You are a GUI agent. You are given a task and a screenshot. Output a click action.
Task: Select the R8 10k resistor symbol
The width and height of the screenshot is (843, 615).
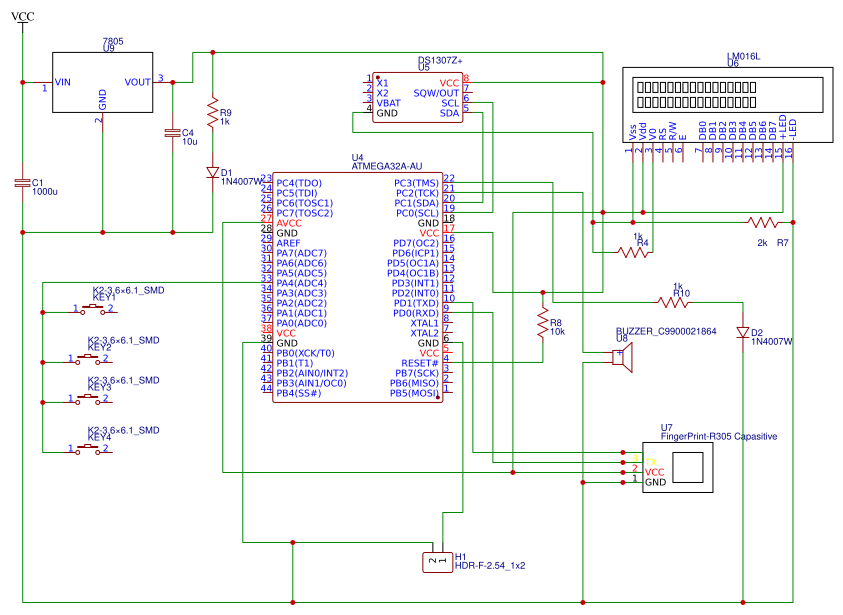543,323
